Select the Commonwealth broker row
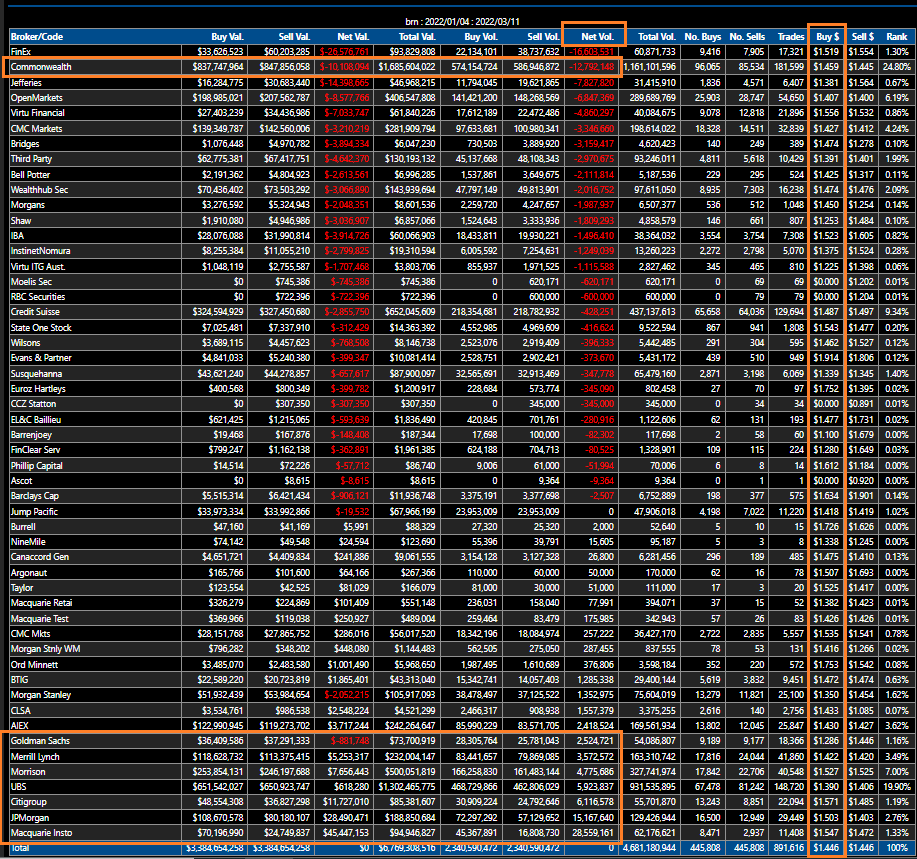 click(x=40, y=66)
